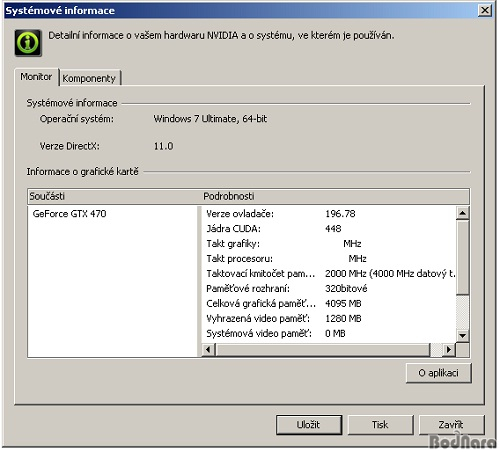Click the Tisk button
Viewport: 500px width, 452px height.
[x=380, y=425]
